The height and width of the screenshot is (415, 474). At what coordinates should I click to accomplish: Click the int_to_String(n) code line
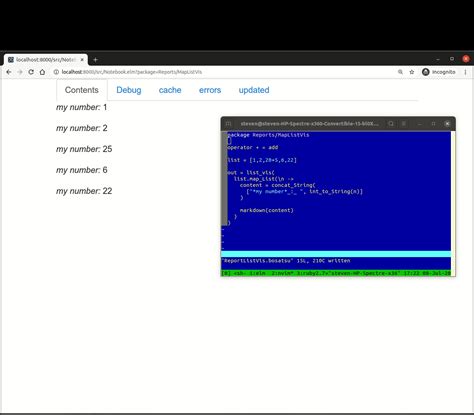[x=304, y=191]
